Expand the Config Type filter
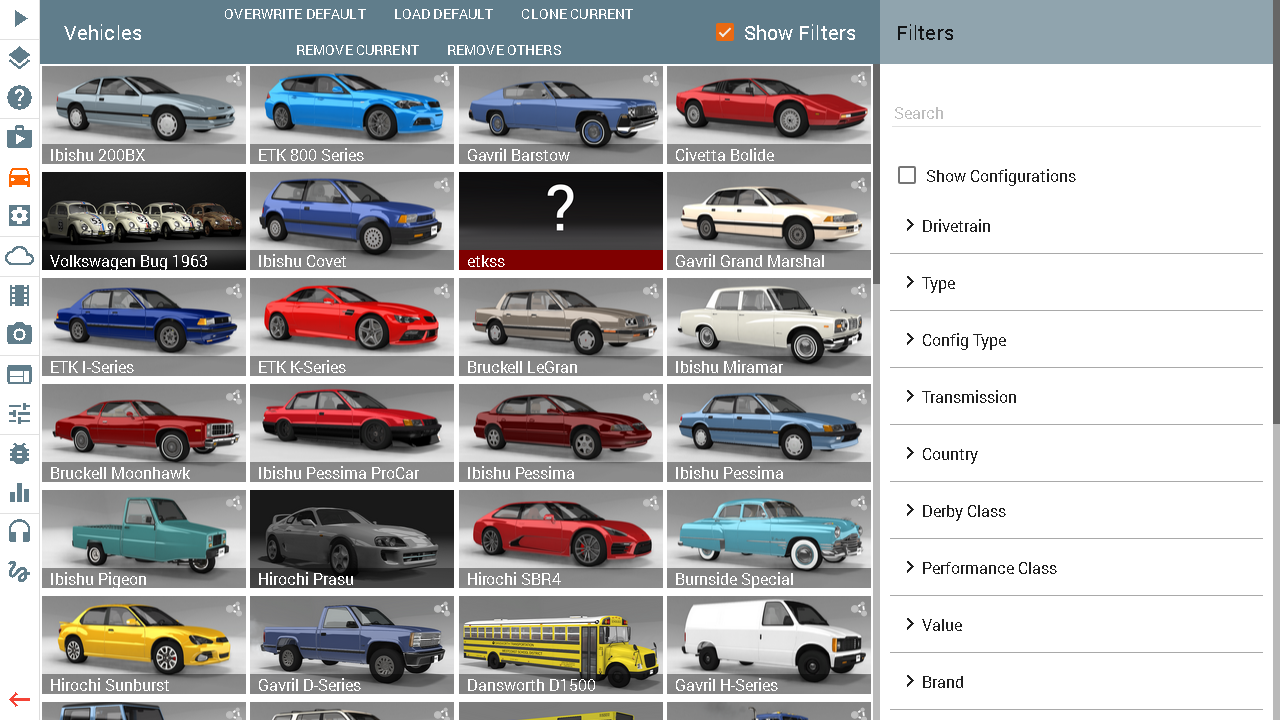The image size is (1280, 720). [x=1076, y=340]
